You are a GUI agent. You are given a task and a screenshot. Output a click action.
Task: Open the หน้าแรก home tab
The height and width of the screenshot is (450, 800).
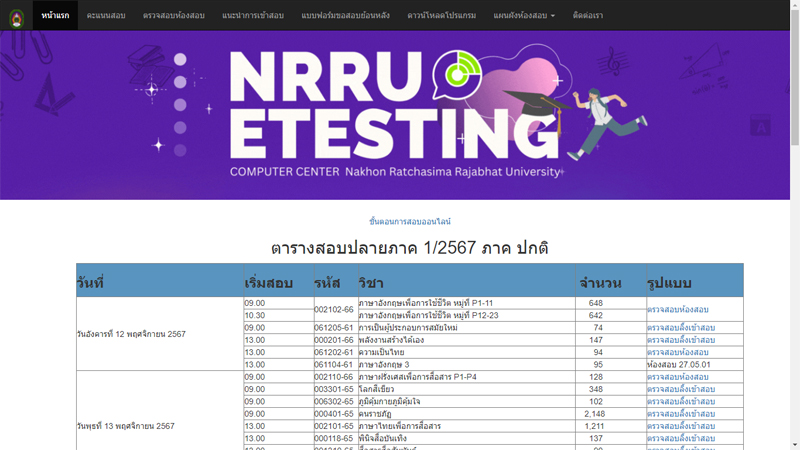(x=55, y=16)
